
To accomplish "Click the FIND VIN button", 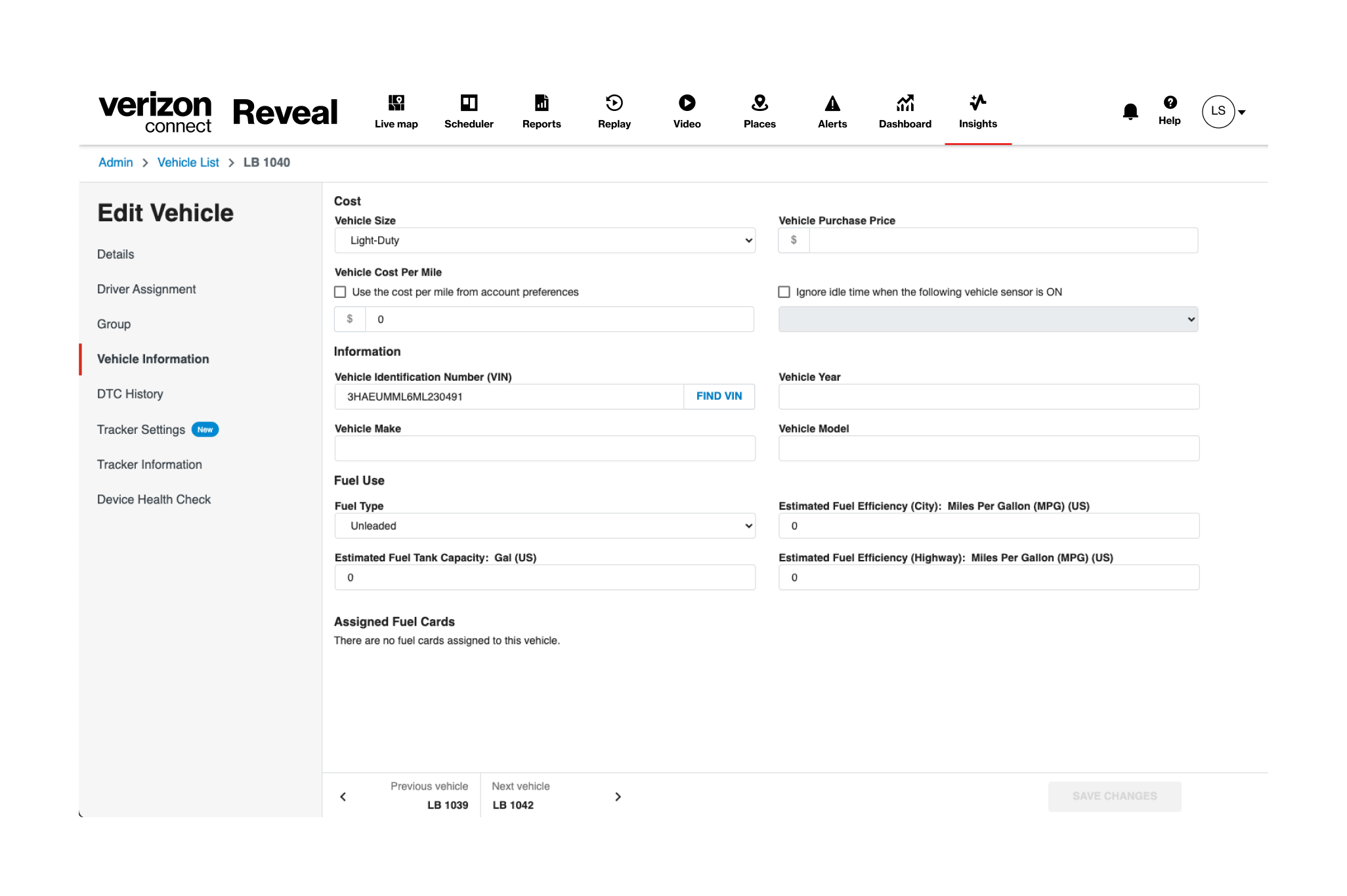I will coord(719,396).
